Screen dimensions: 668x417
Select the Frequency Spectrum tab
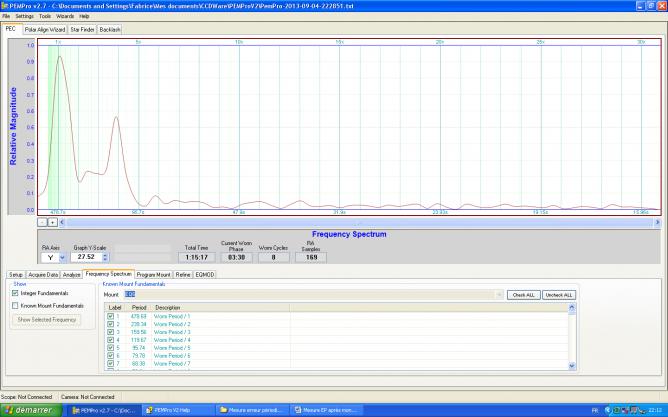tap(108, 274)
